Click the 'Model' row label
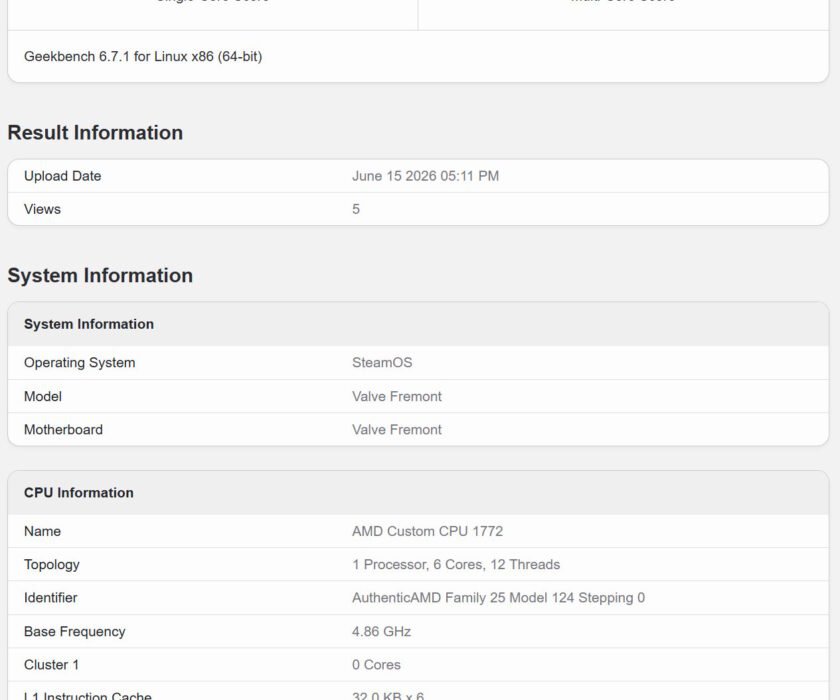The height and width of the screenshot is (700, 840). tap(43, 396)
